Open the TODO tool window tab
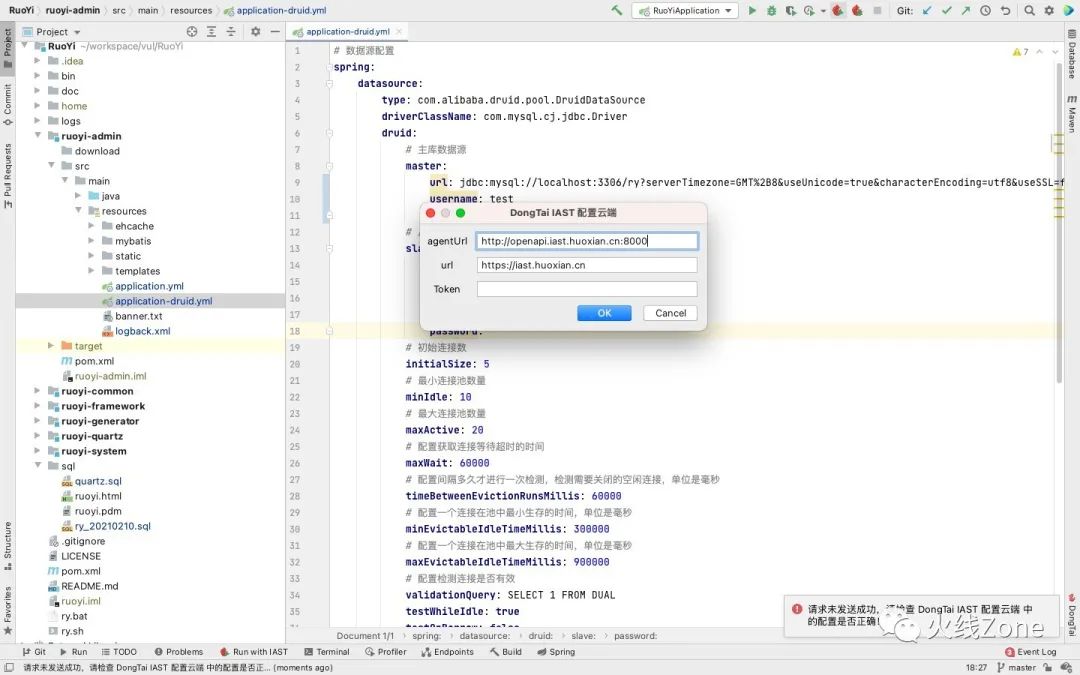Image resolution: width=1080 pixels, height=675 pixels. (119, 652)
